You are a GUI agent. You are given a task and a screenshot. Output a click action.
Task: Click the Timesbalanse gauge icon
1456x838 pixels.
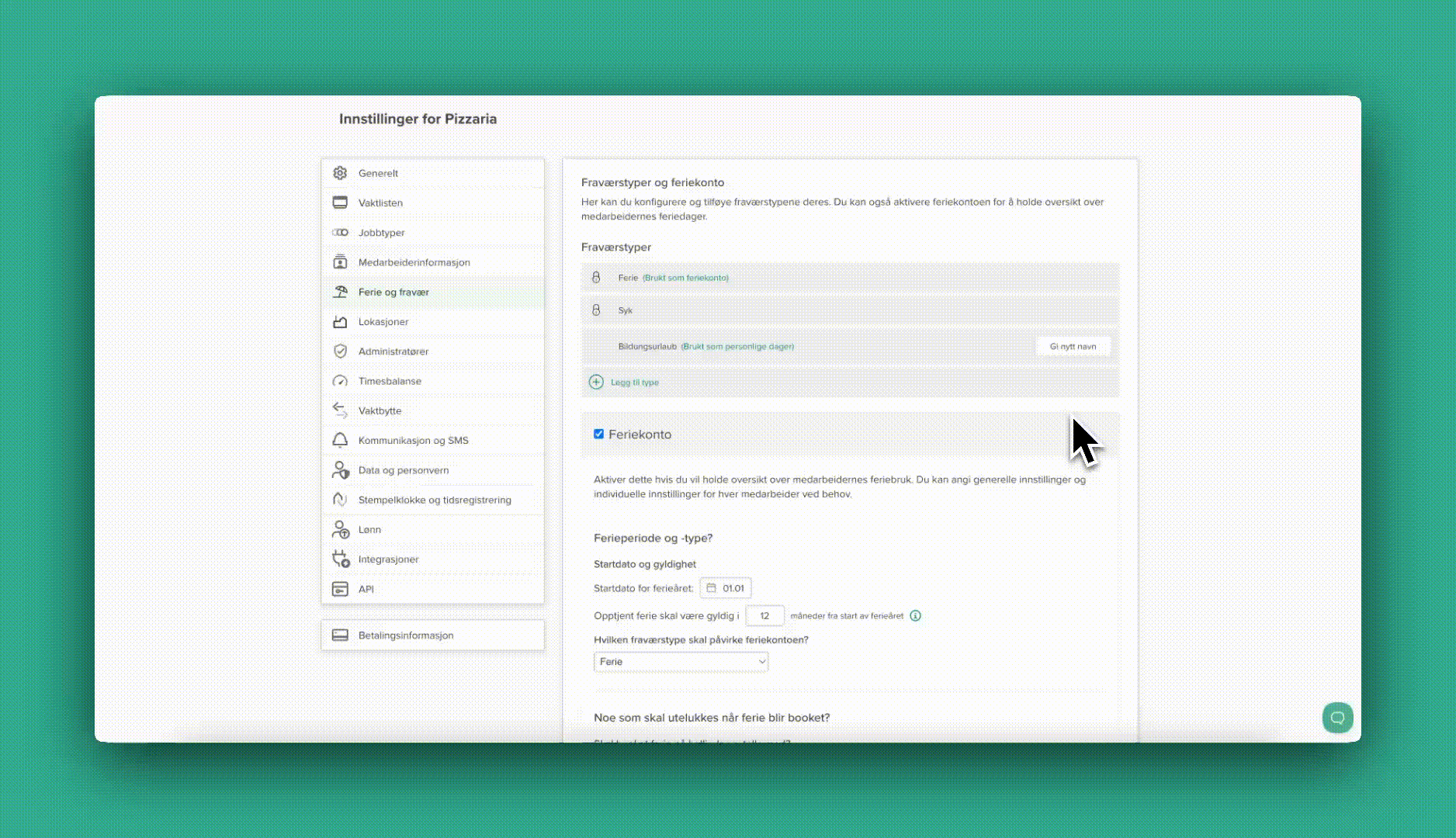(x=340, y=381)
